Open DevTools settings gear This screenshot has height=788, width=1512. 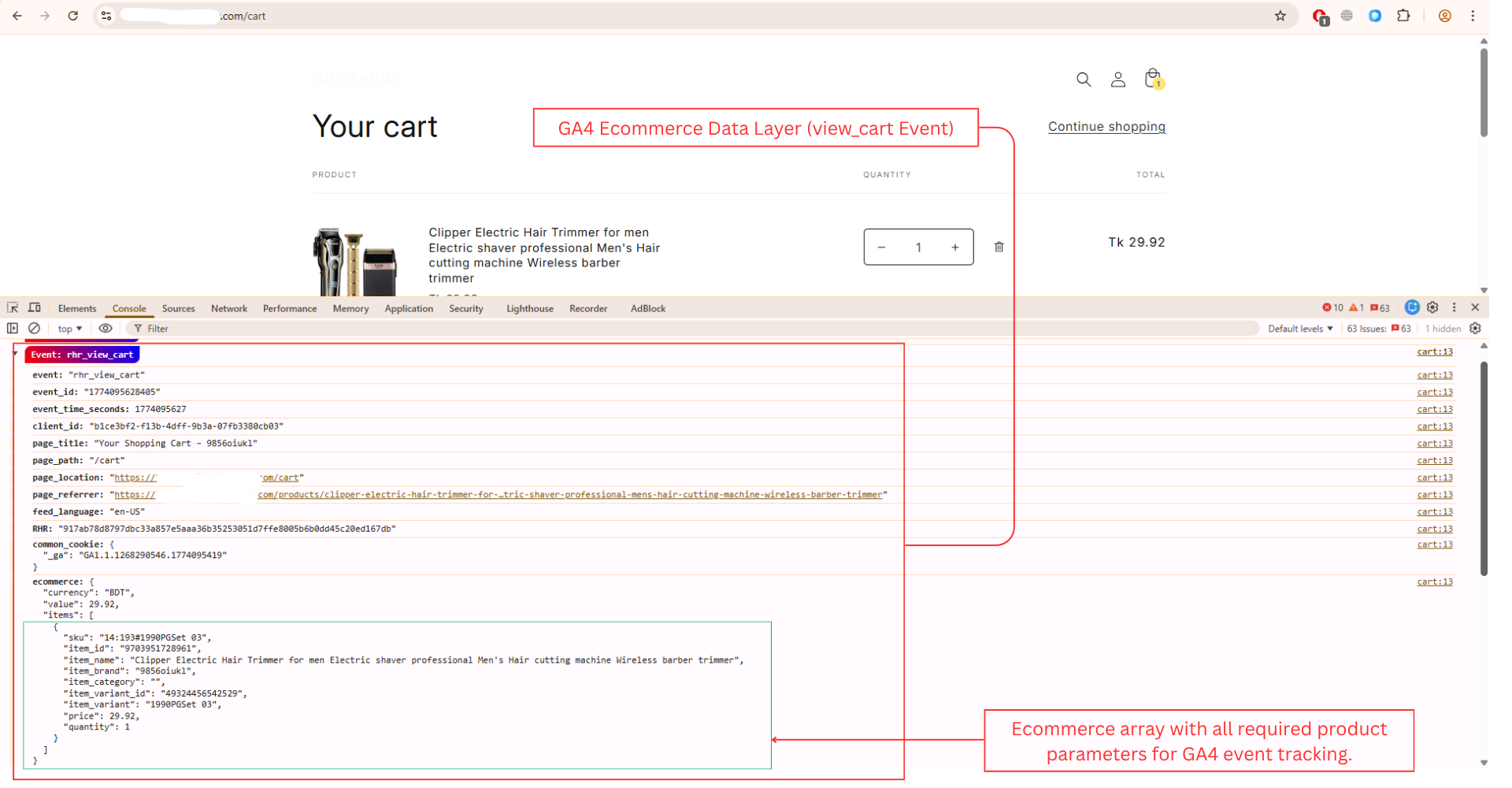1433,307
